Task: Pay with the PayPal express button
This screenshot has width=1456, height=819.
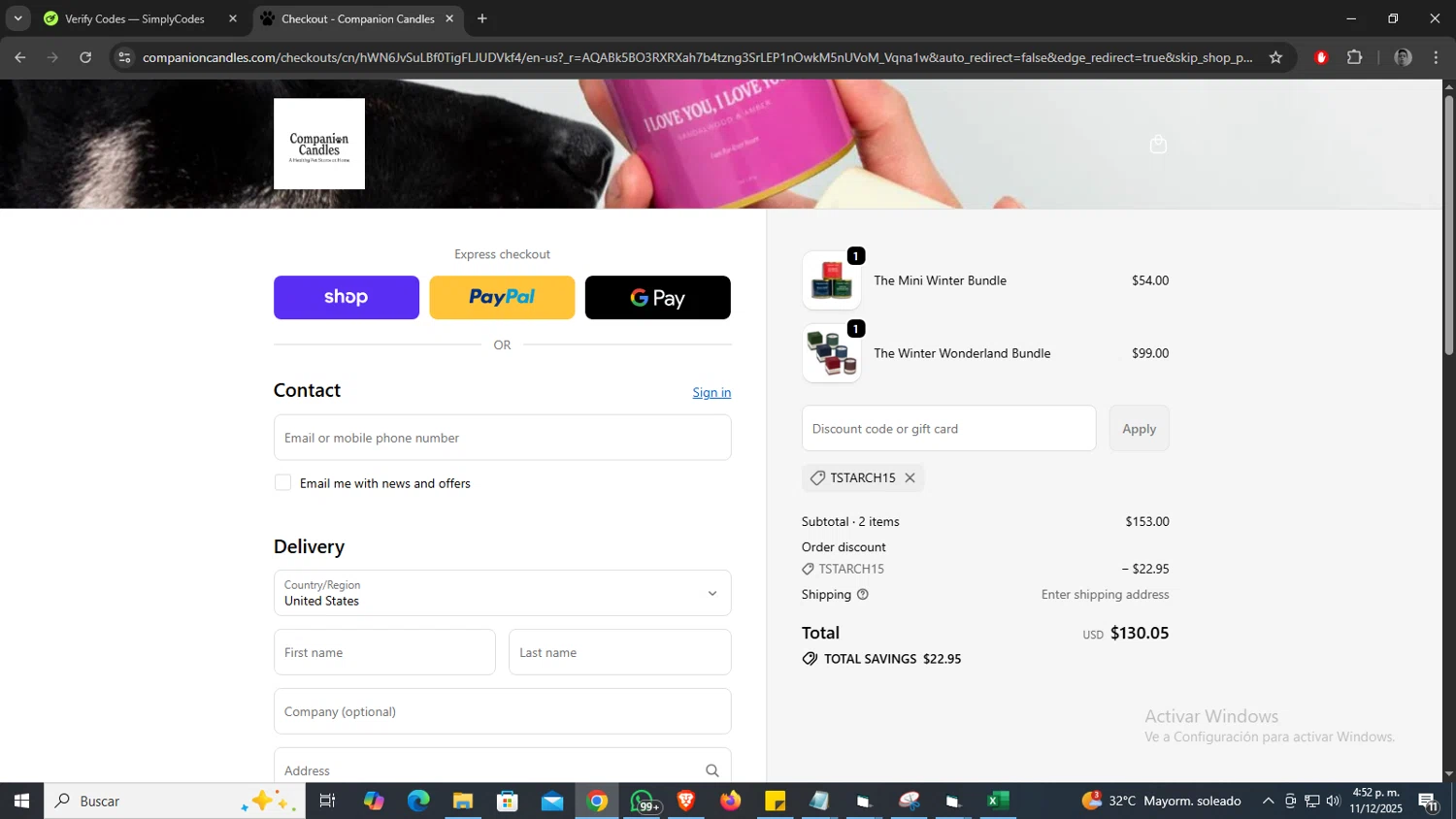Action: tap(502, 297)
